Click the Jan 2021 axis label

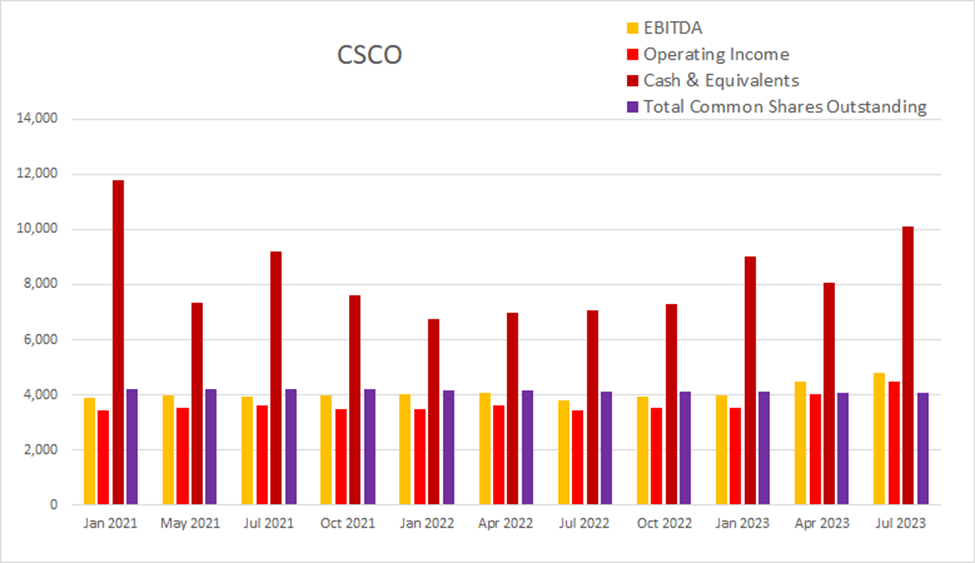point(110,523)
